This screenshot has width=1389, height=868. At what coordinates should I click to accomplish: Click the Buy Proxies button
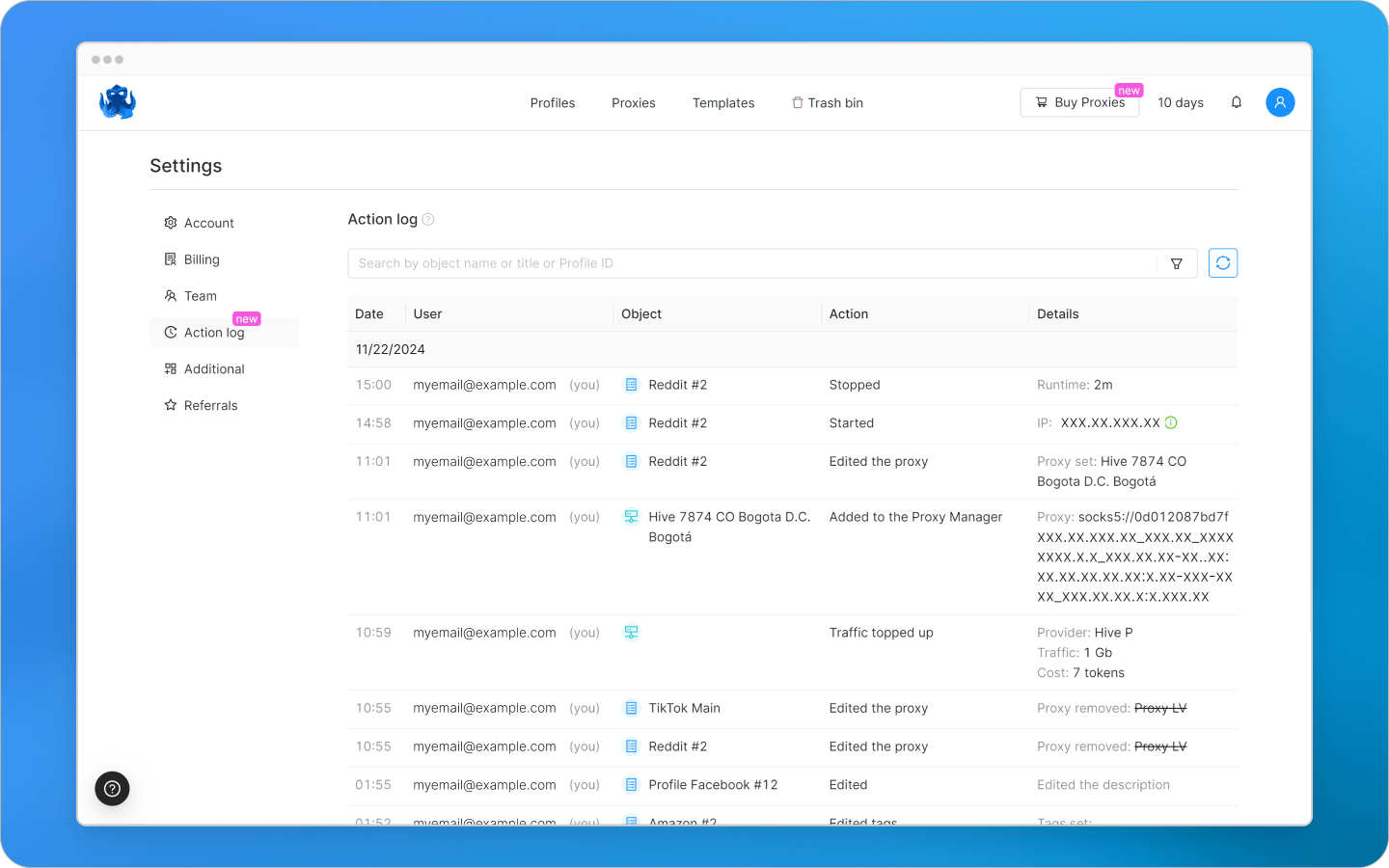pos(1079,101)
